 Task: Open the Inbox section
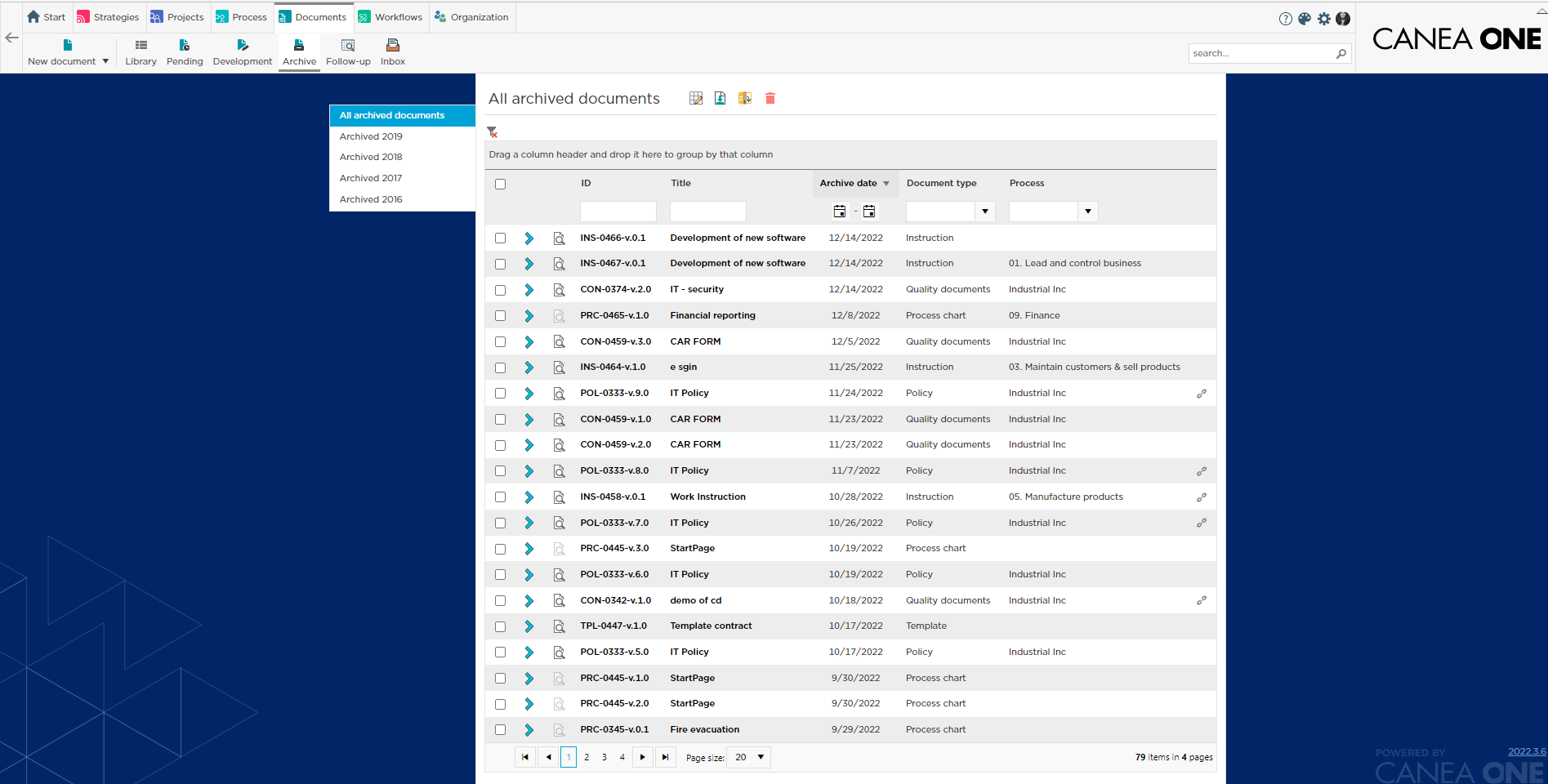coord(392,51)
